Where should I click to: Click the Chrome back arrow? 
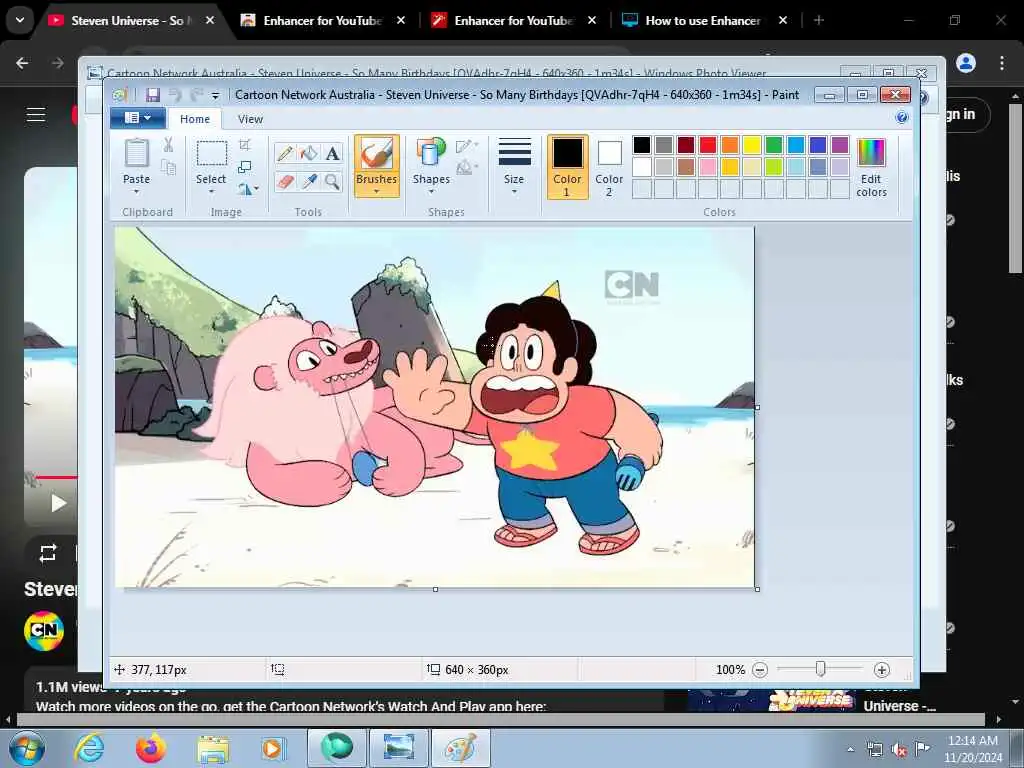tap(22, 63)
